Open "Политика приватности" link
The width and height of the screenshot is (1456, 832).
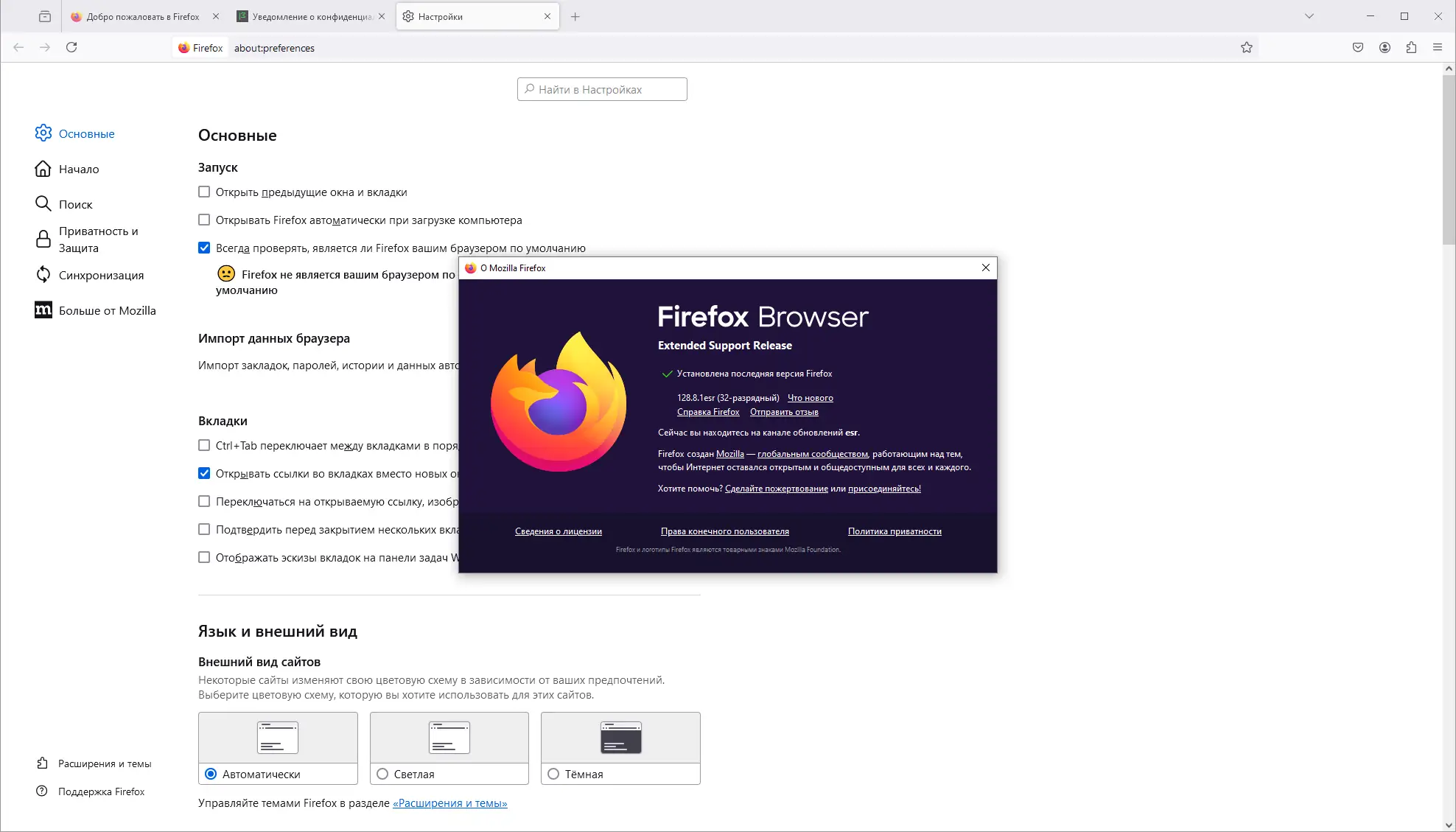[x=894, y=531]
